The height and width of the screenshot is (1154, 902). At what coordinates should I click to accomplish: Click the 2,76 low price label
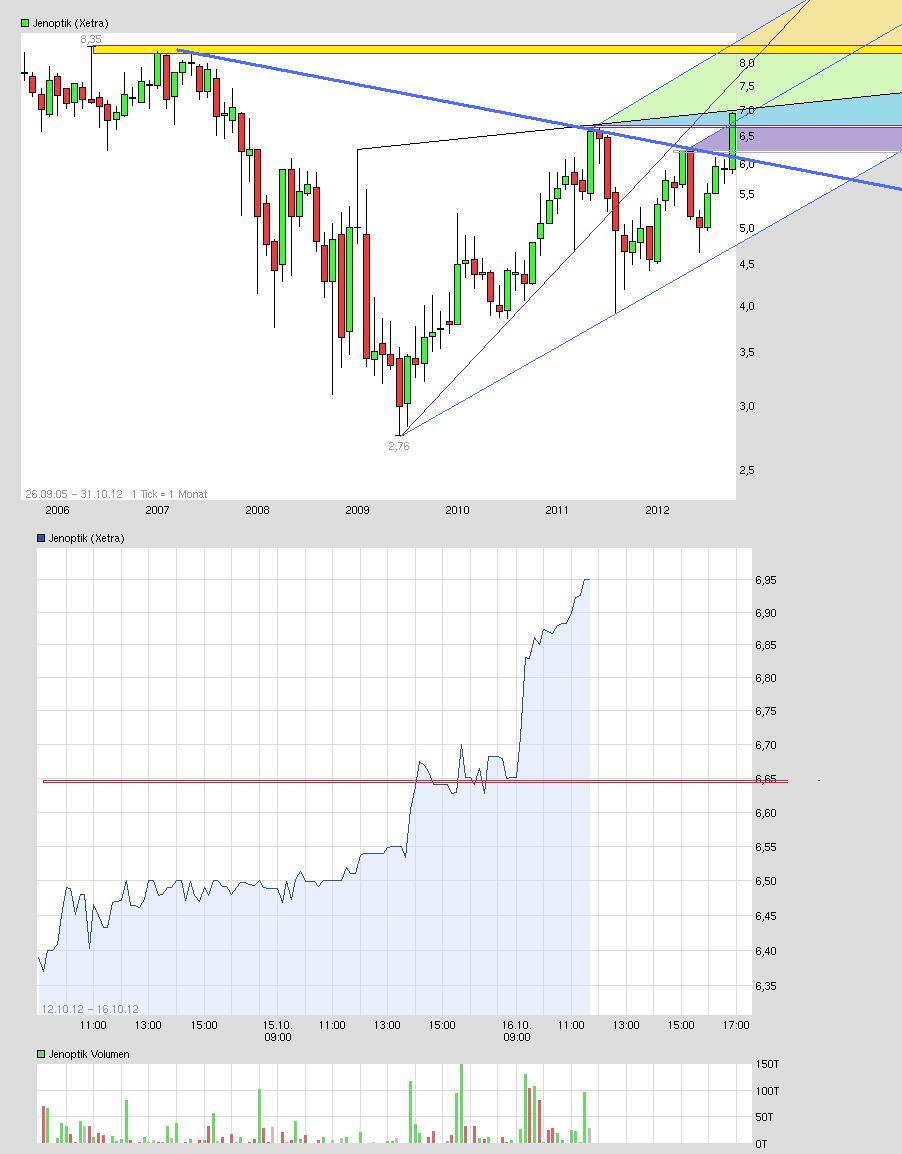[398, 446]
